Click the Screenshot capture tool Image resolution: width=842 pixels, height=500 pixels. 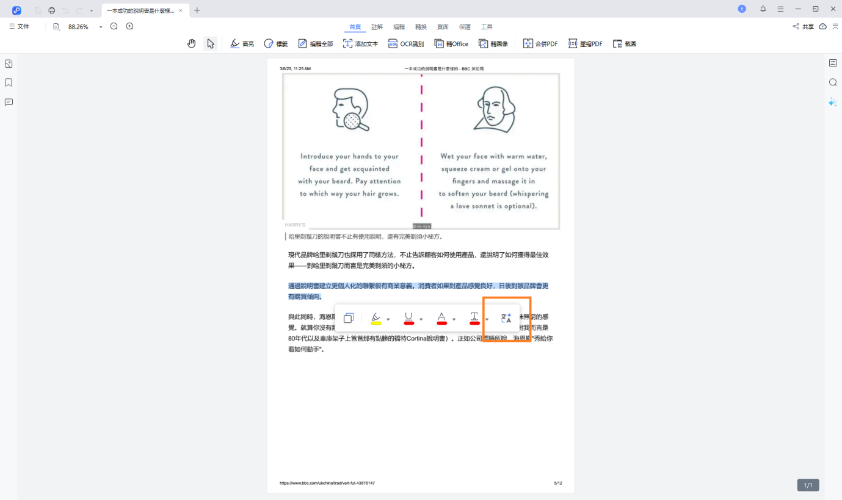coord(625,44)
